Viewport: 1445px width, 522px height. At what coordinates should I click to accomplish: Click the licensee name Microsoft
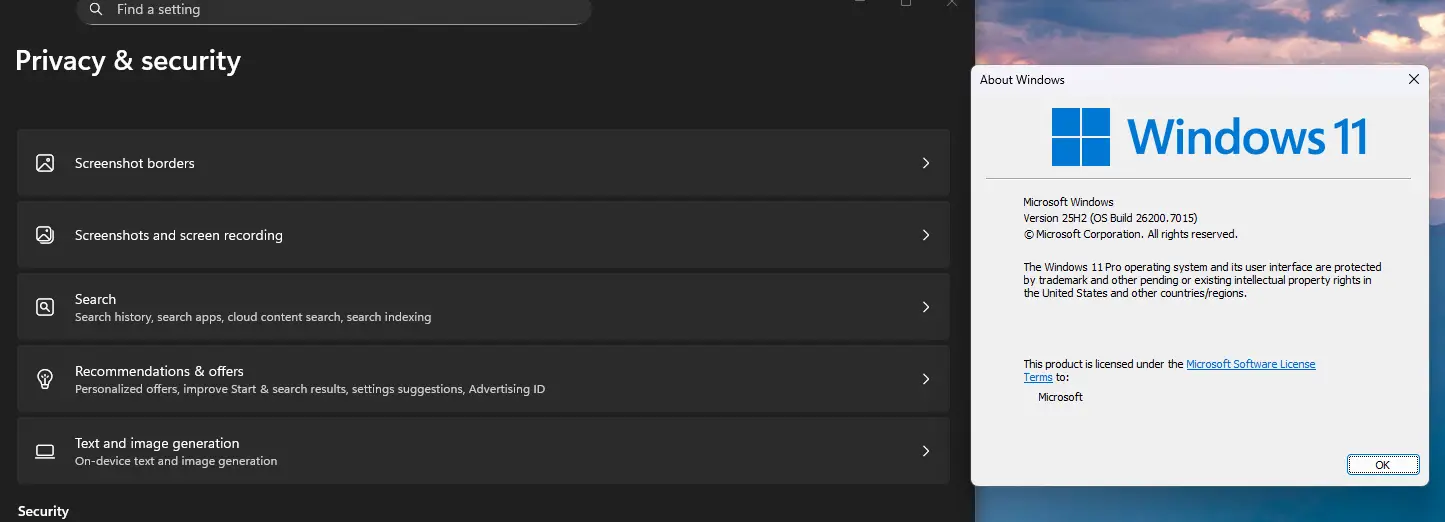1060,397
